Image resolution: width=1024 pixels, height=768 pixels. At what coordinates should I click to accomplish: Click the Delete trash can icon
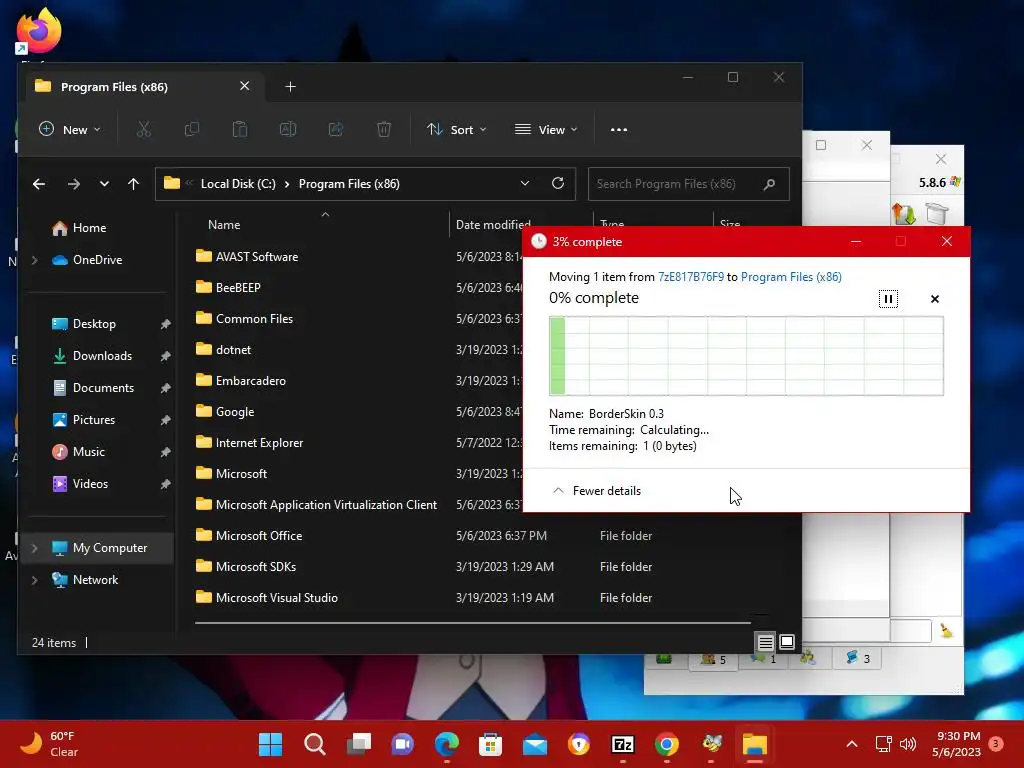[x=384, y=129]
